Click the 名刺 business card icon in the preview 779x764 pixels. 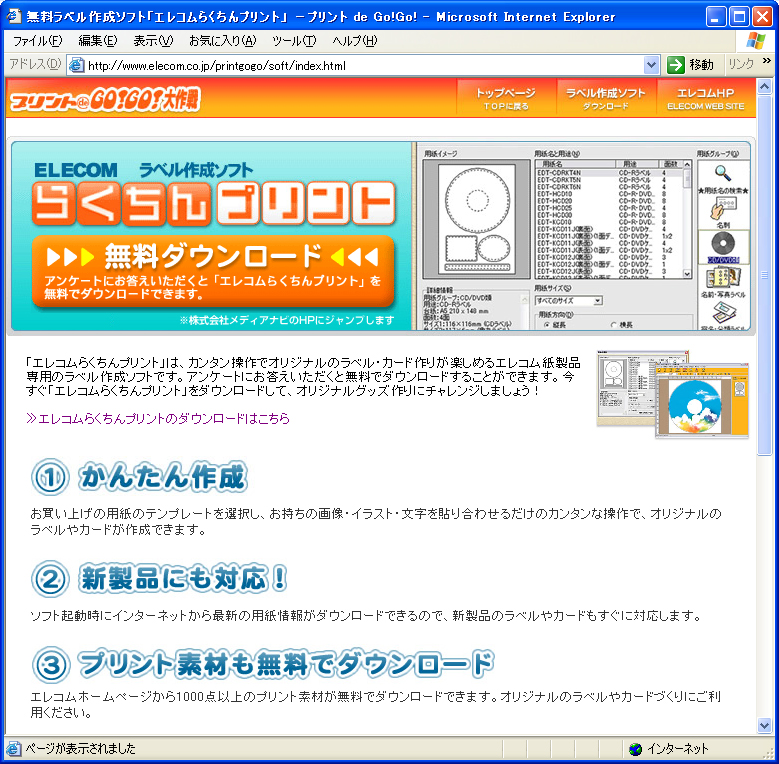coord(723,209)
